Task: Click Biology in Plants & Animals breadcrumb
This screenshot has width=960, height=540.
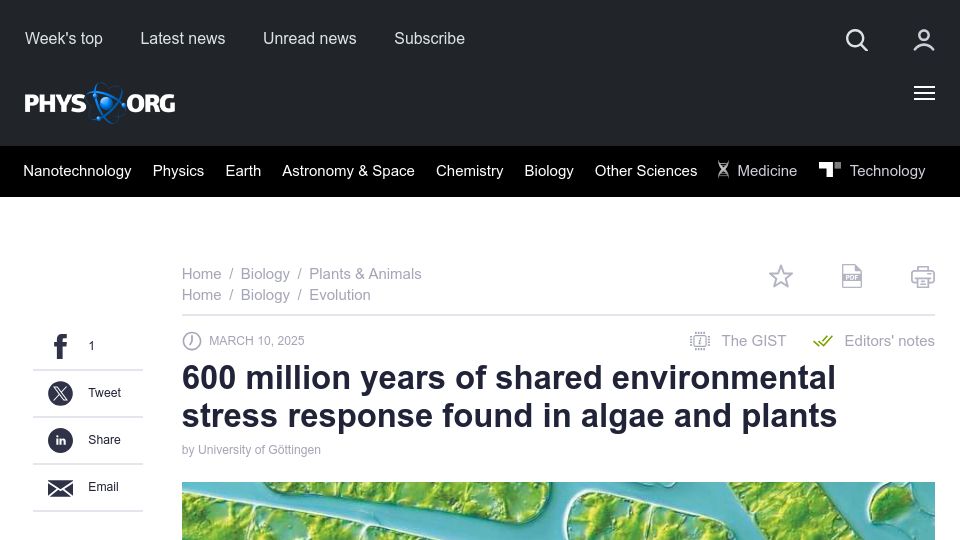Action: point(265,274)
